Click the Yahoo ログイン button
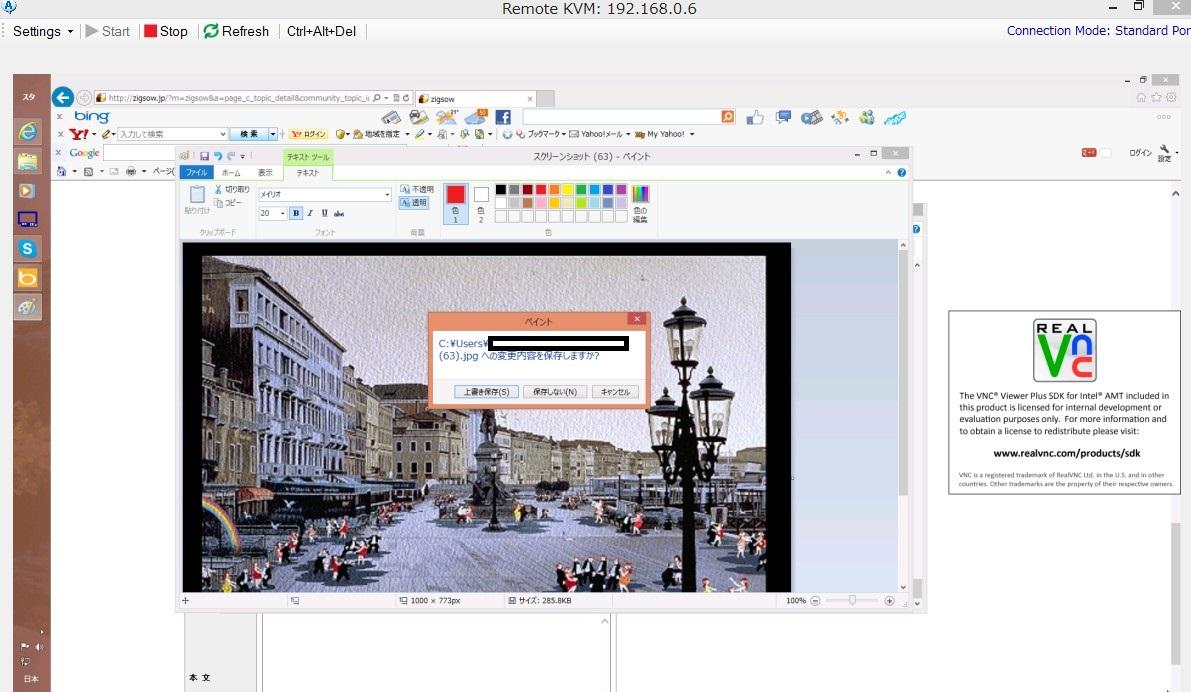The height and width of the screenshot is (692, 1191). click(x=309, y=134)
